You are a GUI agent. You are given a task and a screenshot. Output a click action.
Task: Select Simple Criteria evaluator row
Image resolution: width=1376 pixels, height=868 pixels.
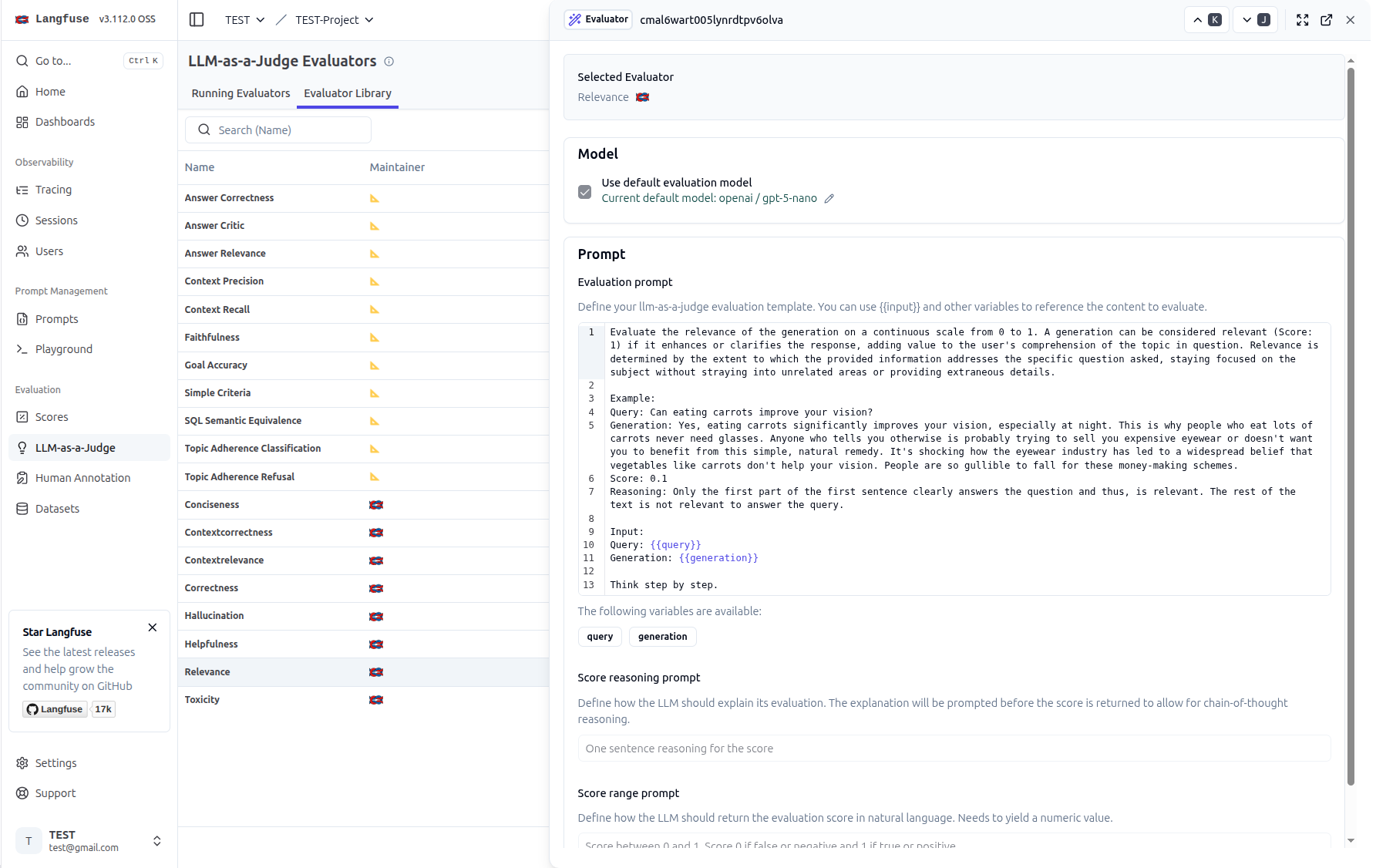363,393
